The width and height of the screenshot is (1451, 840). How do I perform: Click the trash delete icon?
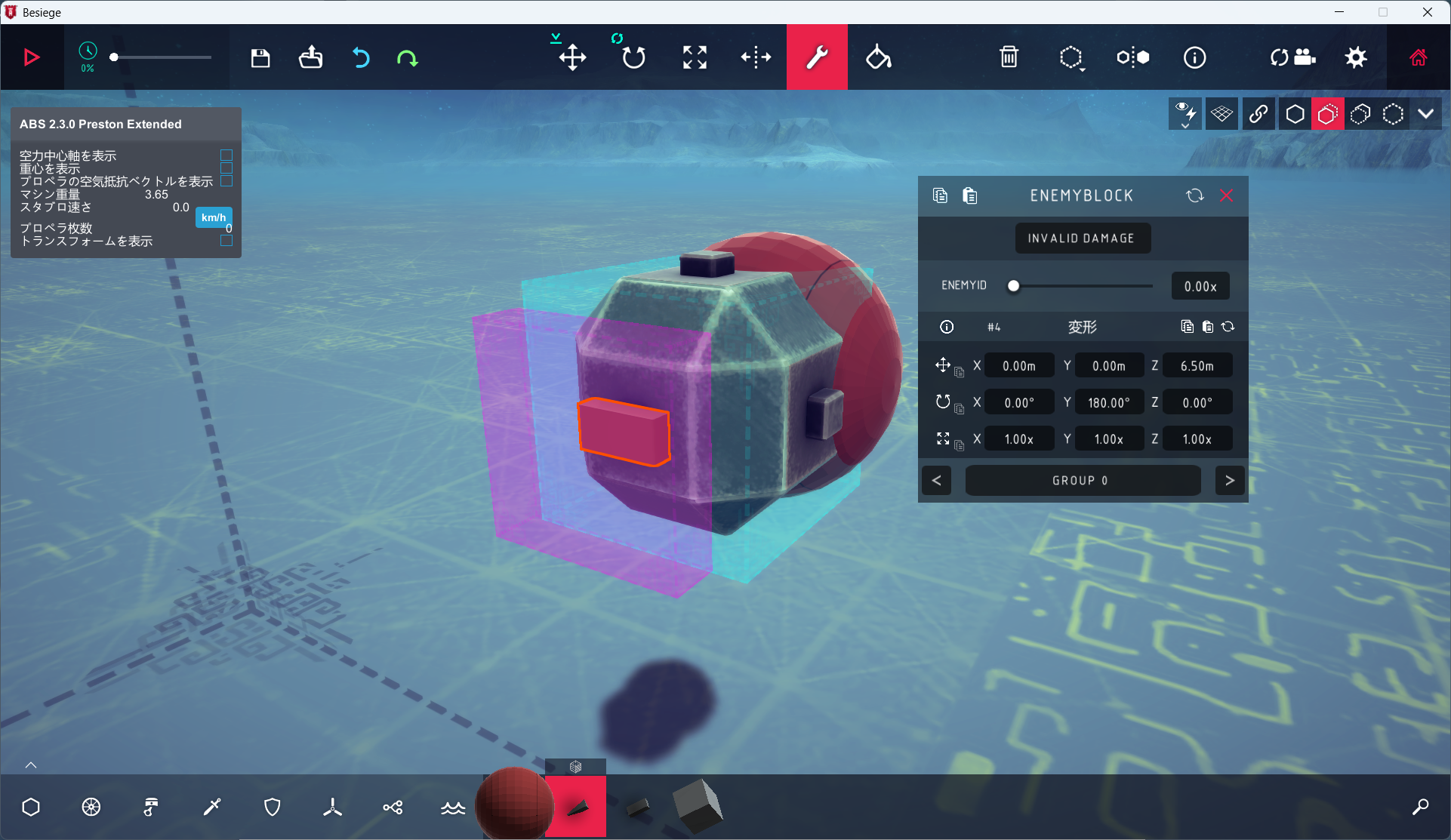tap(1009, 57)
